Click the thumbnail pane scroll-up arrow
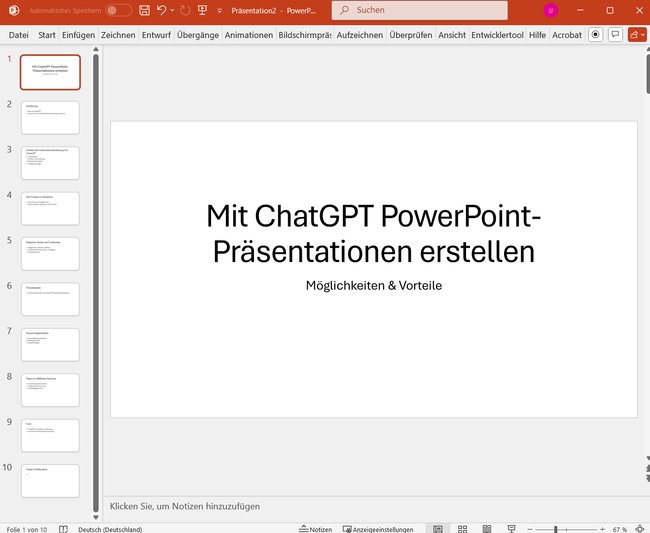 coord(96,49)
